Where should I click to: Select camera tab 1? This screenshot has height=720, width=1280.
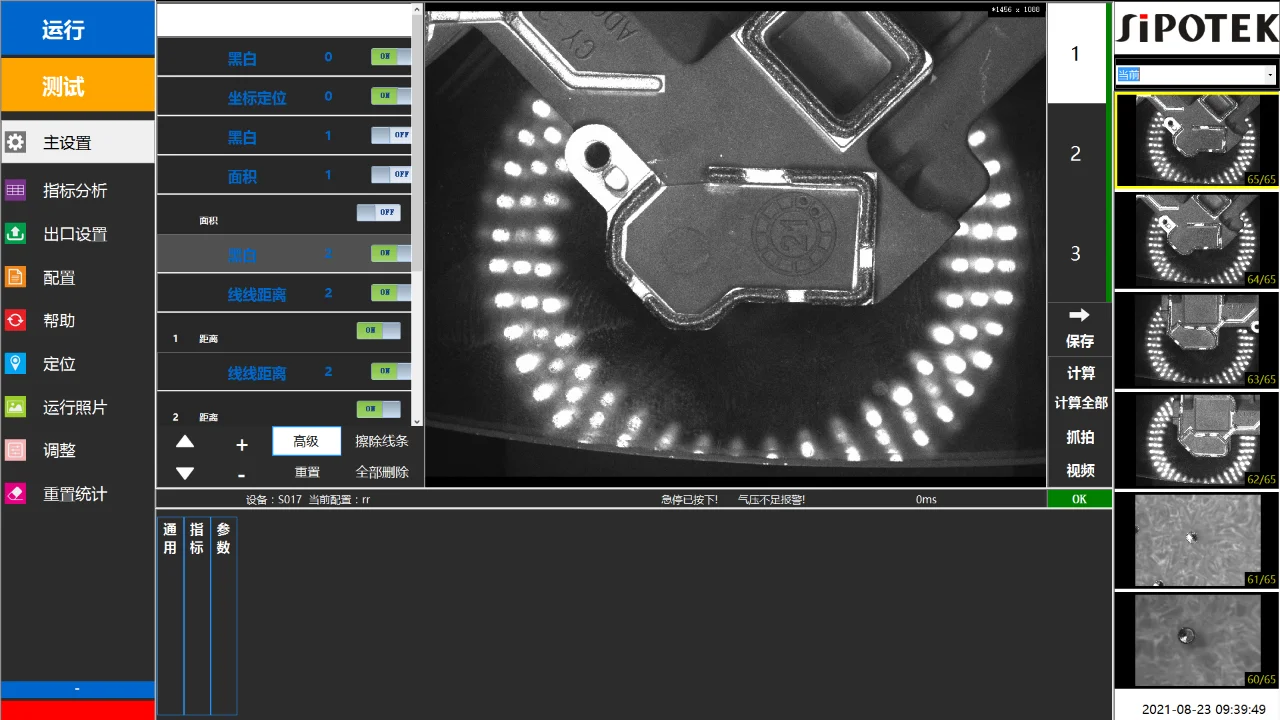point(1076,54)
